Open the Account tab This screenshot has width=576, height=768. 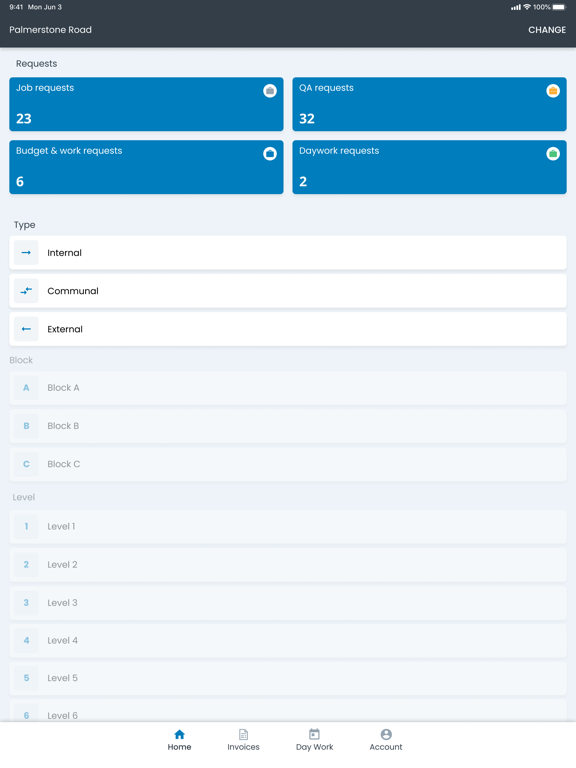tap(386, 740)
